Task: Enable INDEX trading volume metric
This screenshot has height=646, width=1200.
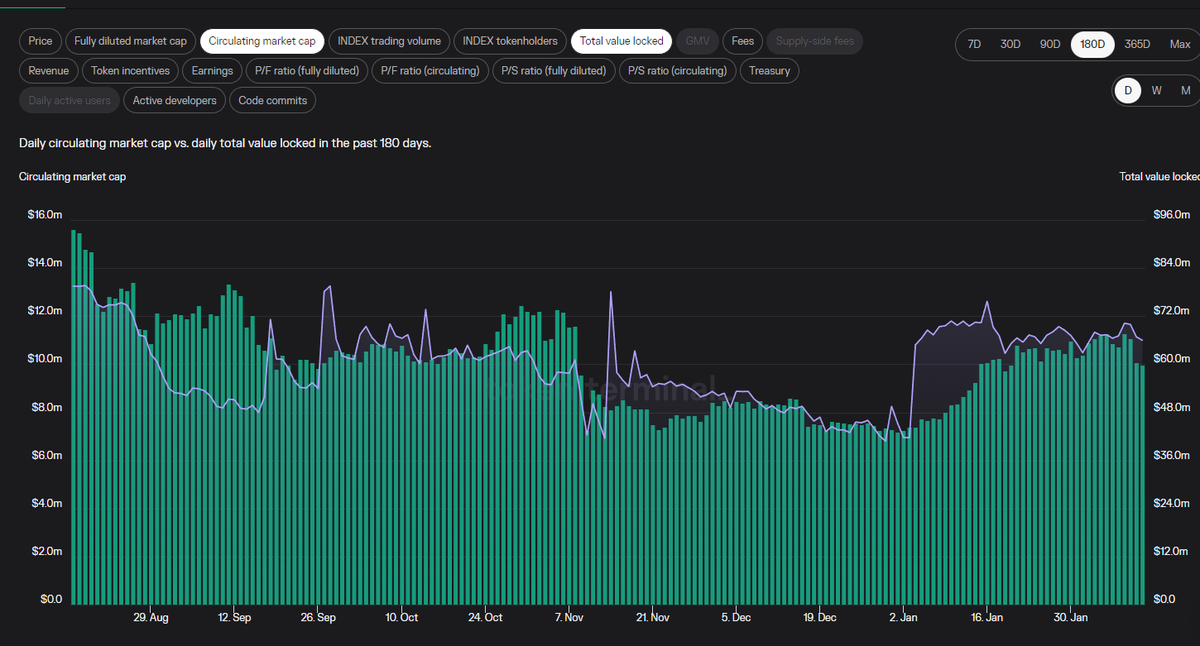Action: (x=389, y=41)
